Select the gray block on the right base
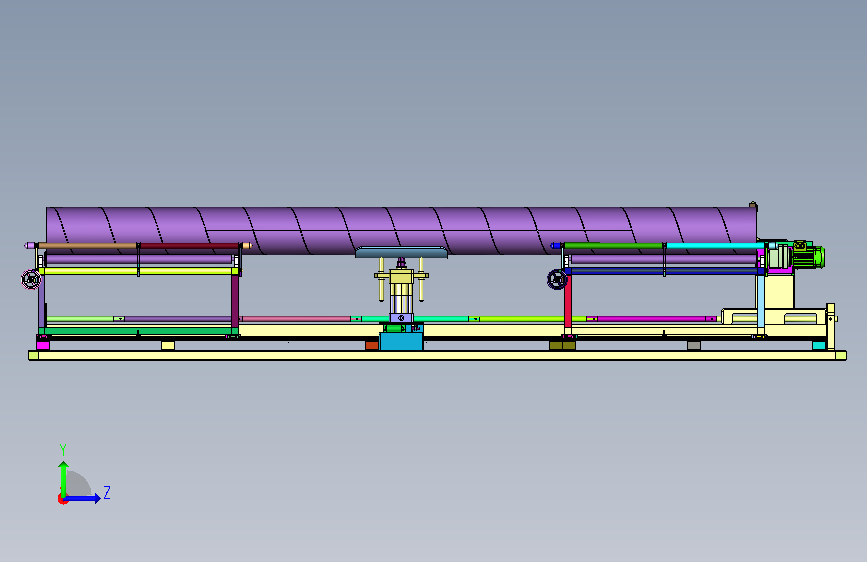Screen dimensions: 867x562 tap(694, 346)
